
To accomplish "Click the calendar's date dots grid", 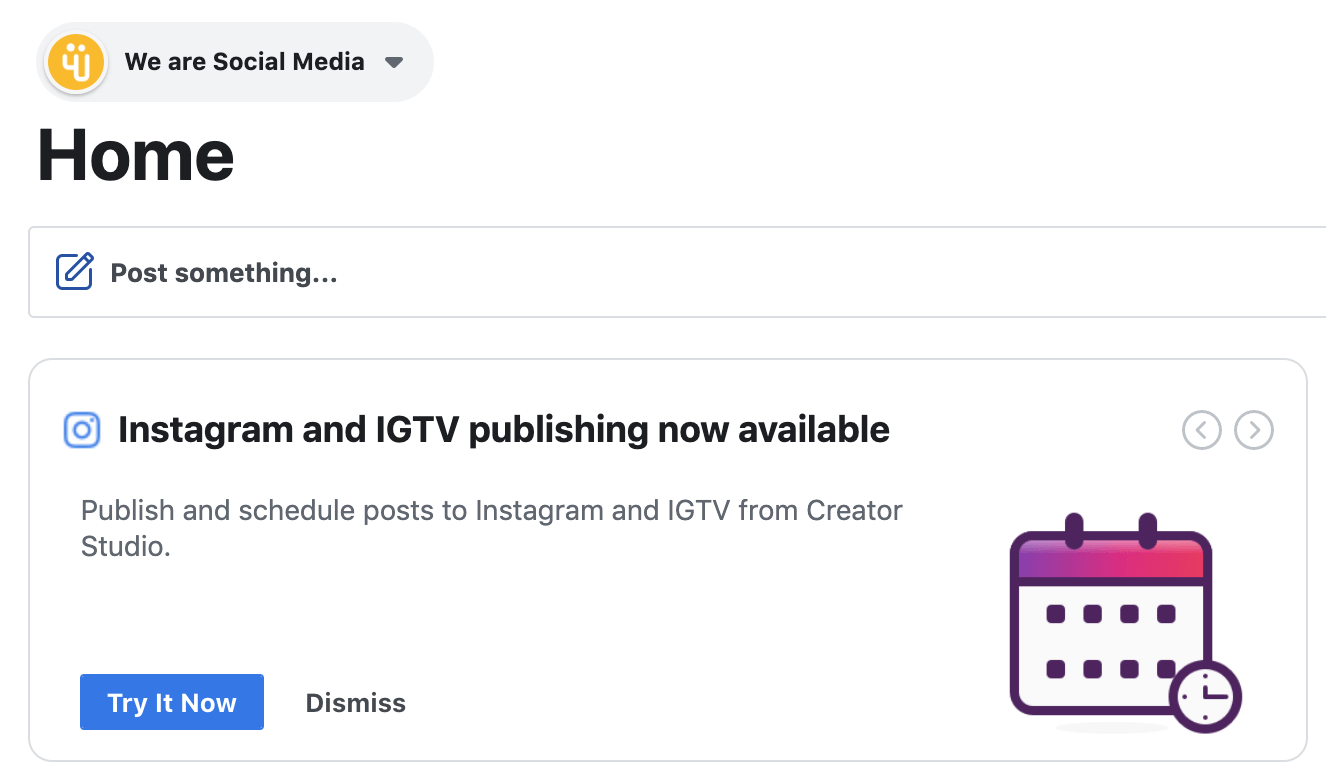I will tap(1111, 641).
